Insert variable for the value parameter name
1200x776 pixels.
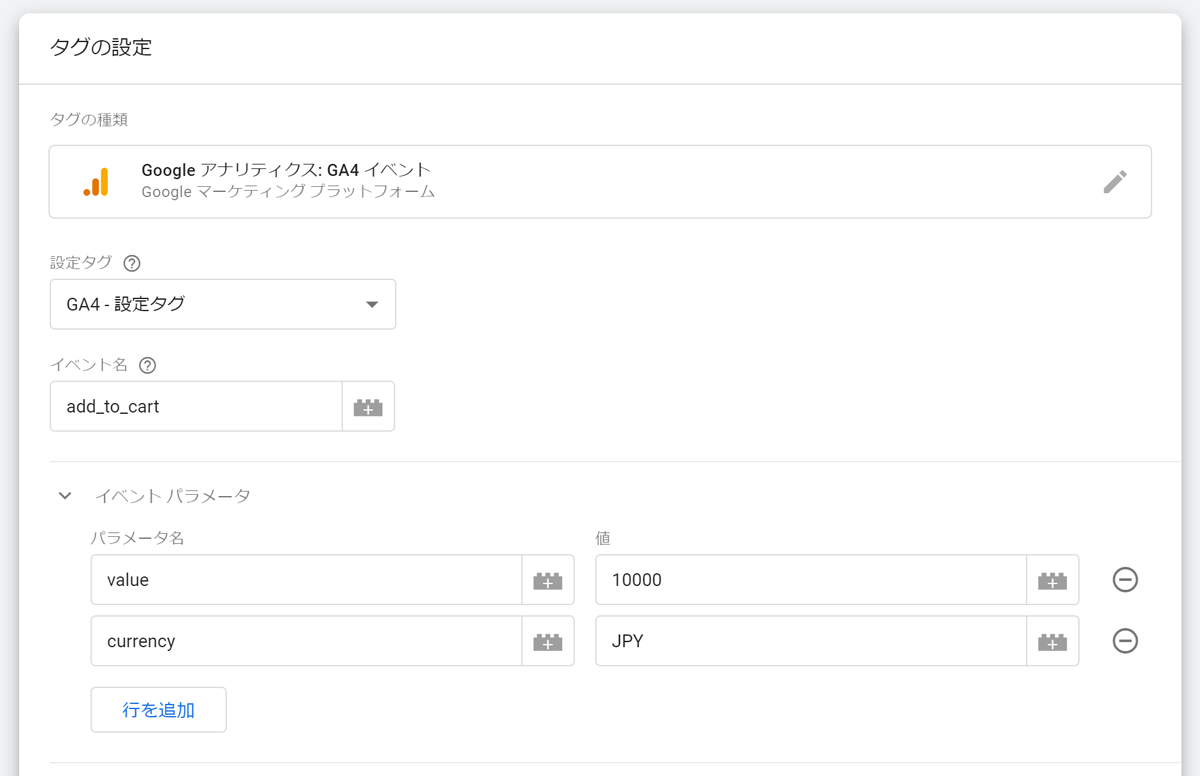click(547, 580)
